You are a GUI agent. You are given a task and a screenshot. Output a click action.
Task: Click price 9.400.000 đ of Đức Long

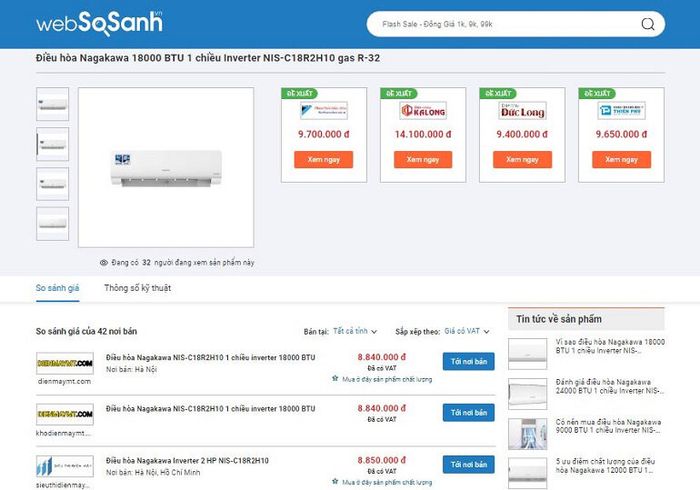pyautogui.click(x=522, y=134)
